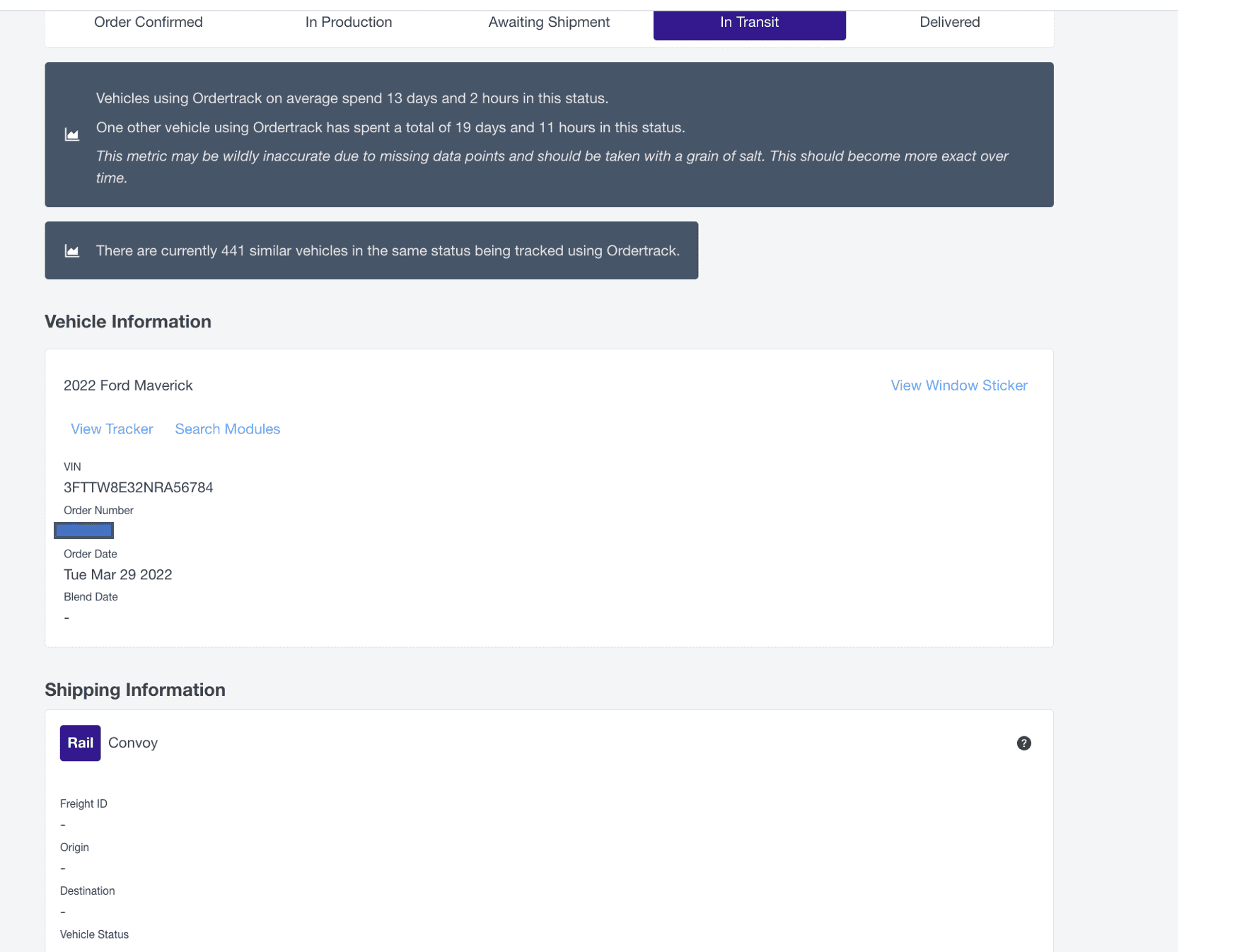Click the Order Number label

[98, 510]
